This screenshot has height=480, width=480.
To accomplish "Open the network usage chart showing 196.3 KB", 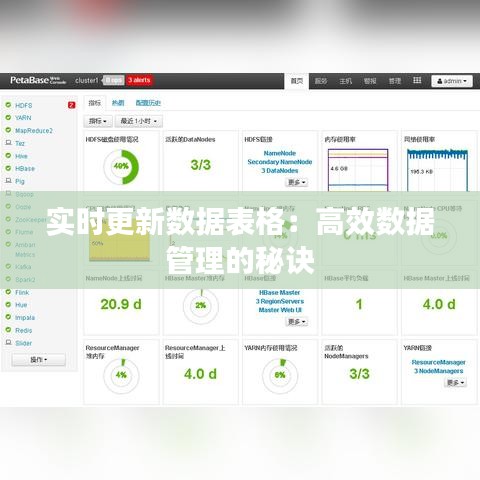I will (x=437, y=170).
